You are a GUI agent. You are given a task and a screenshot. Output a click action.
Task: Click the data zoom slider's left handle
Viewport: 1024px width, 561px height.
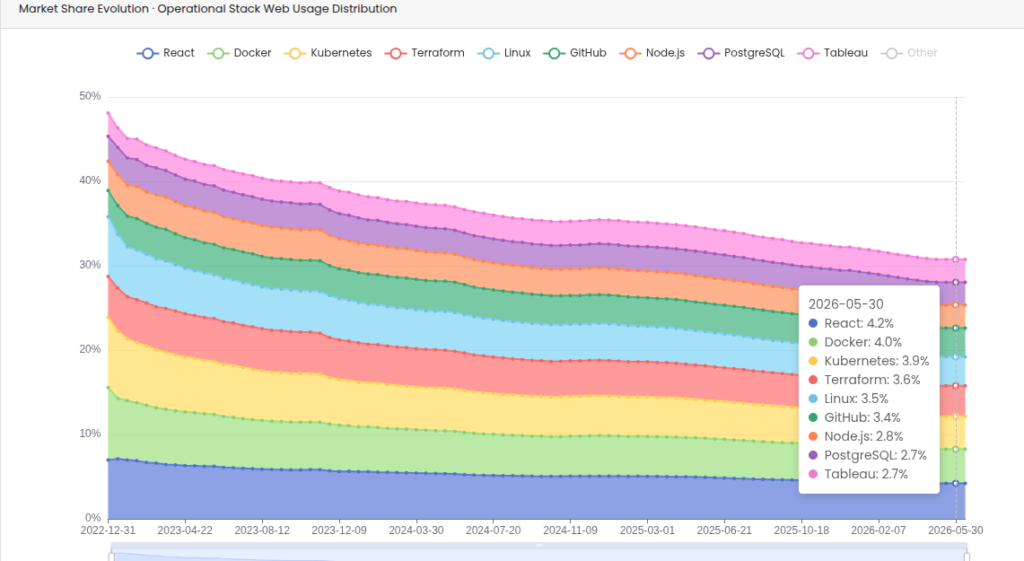coord(111,556)
